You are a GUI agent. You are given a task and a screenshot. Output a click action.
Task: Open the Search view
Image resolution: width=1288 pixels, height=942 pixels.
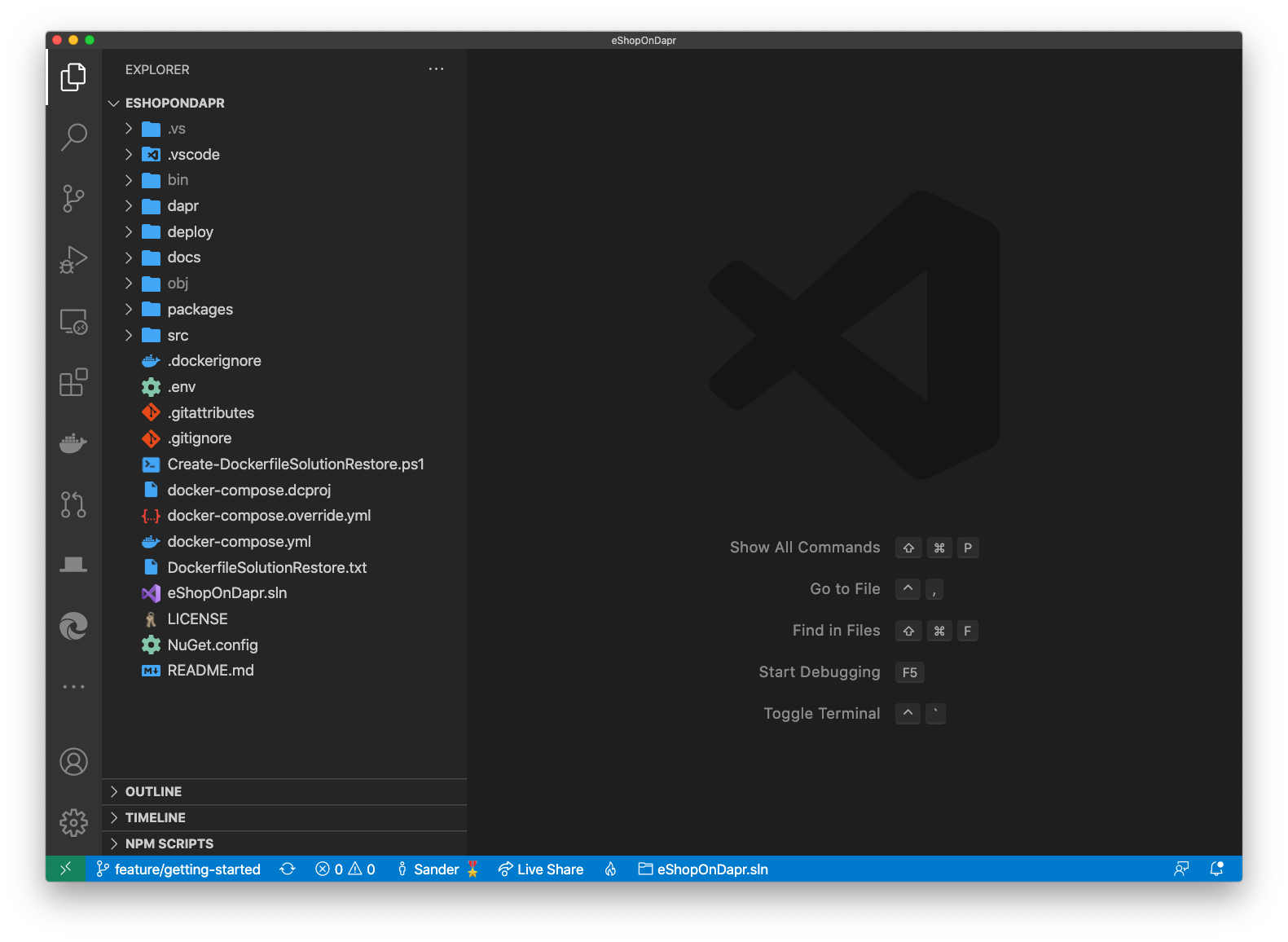click(73, 138)
